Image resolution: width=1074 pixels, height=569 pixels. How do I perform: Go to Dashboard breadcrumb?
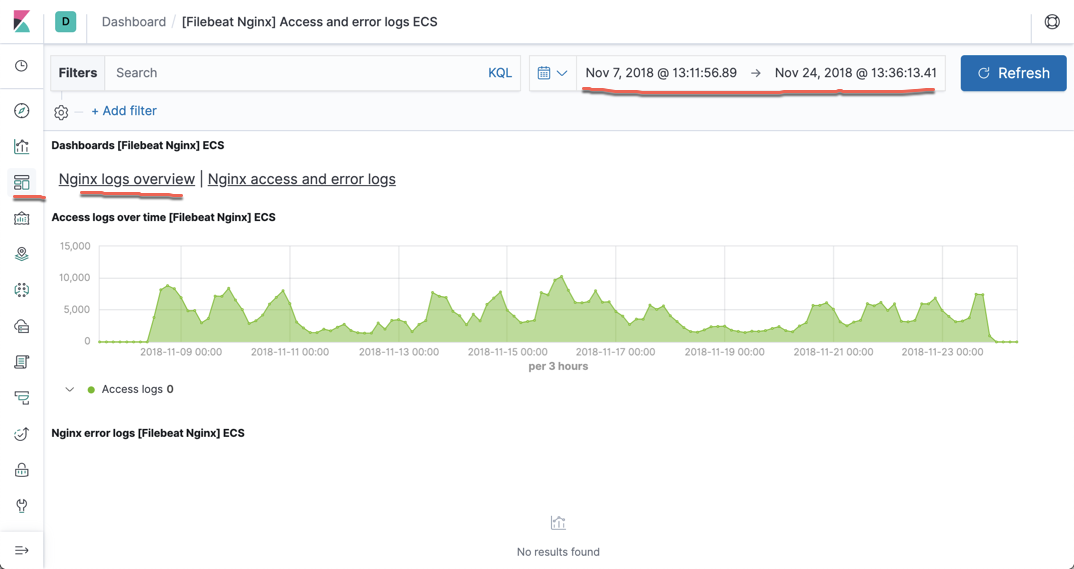pos(134,22)
